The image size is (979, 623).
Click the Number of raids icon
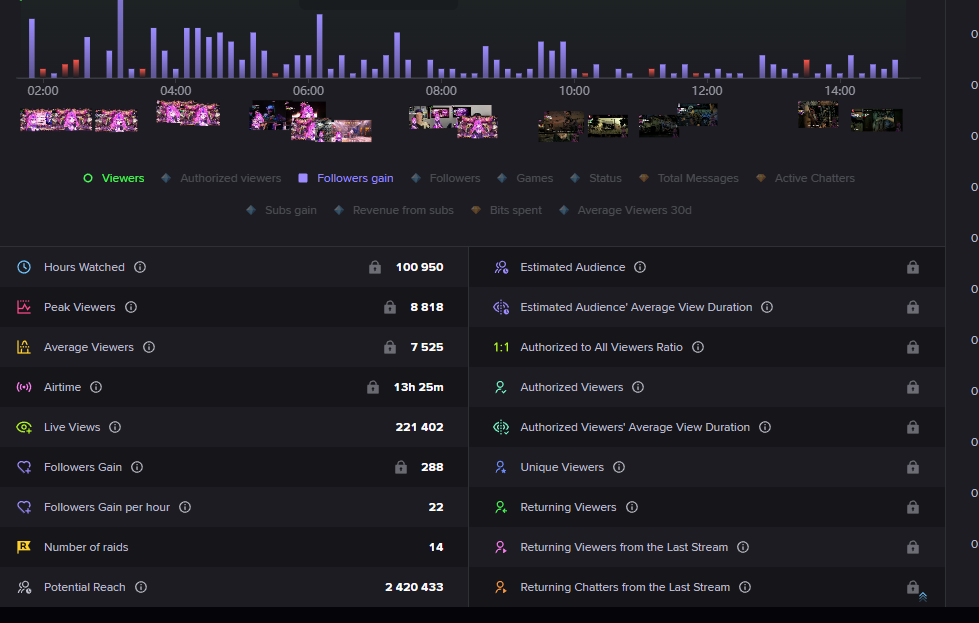(x=24, y=547)
